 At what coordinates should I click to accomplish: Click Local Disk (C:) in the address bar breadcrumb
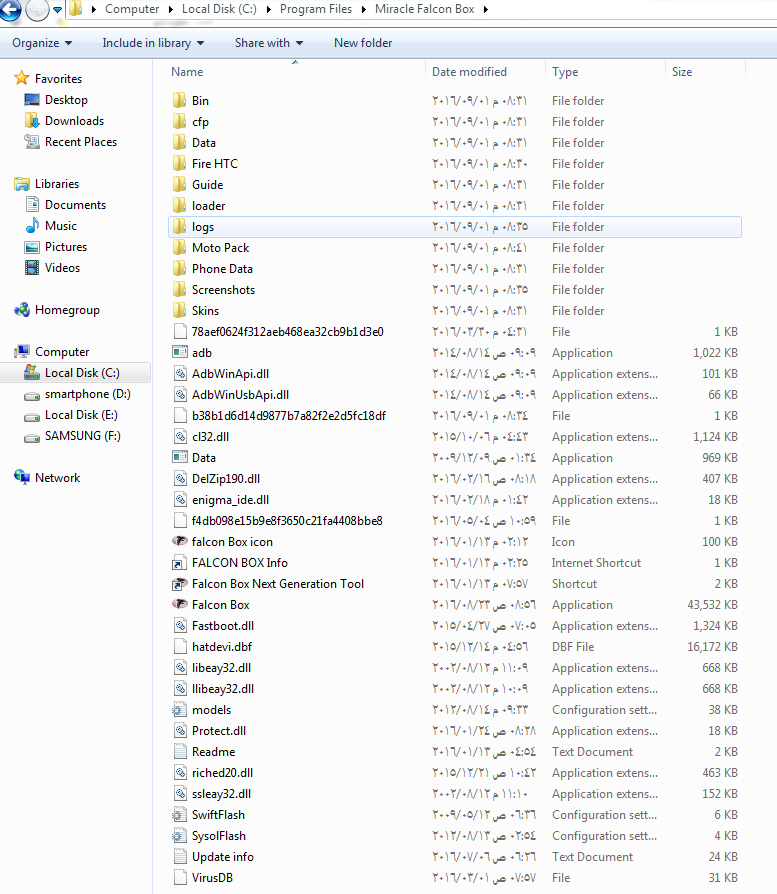pyautogui.click(x=219, y=9)
